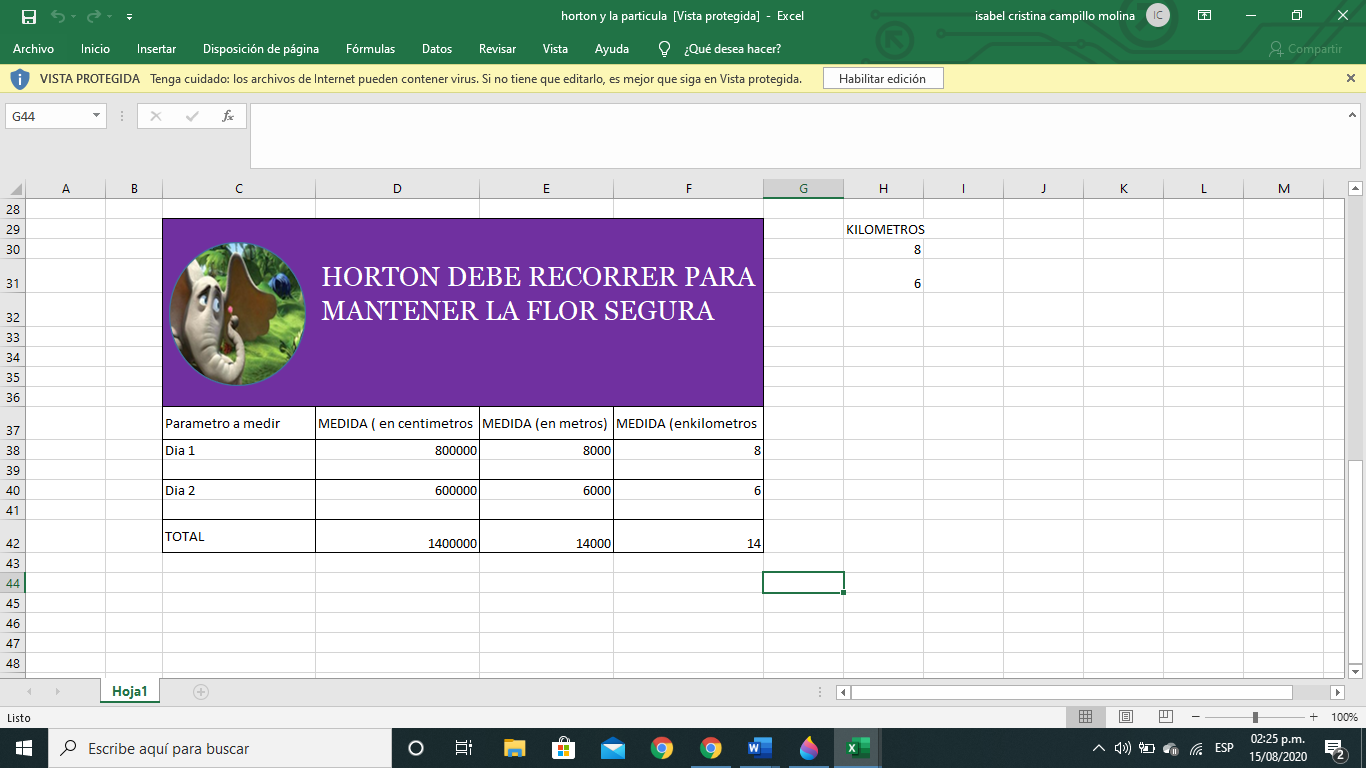Select column D header
Screen dimensions: 1366x768
pos(397,189)
